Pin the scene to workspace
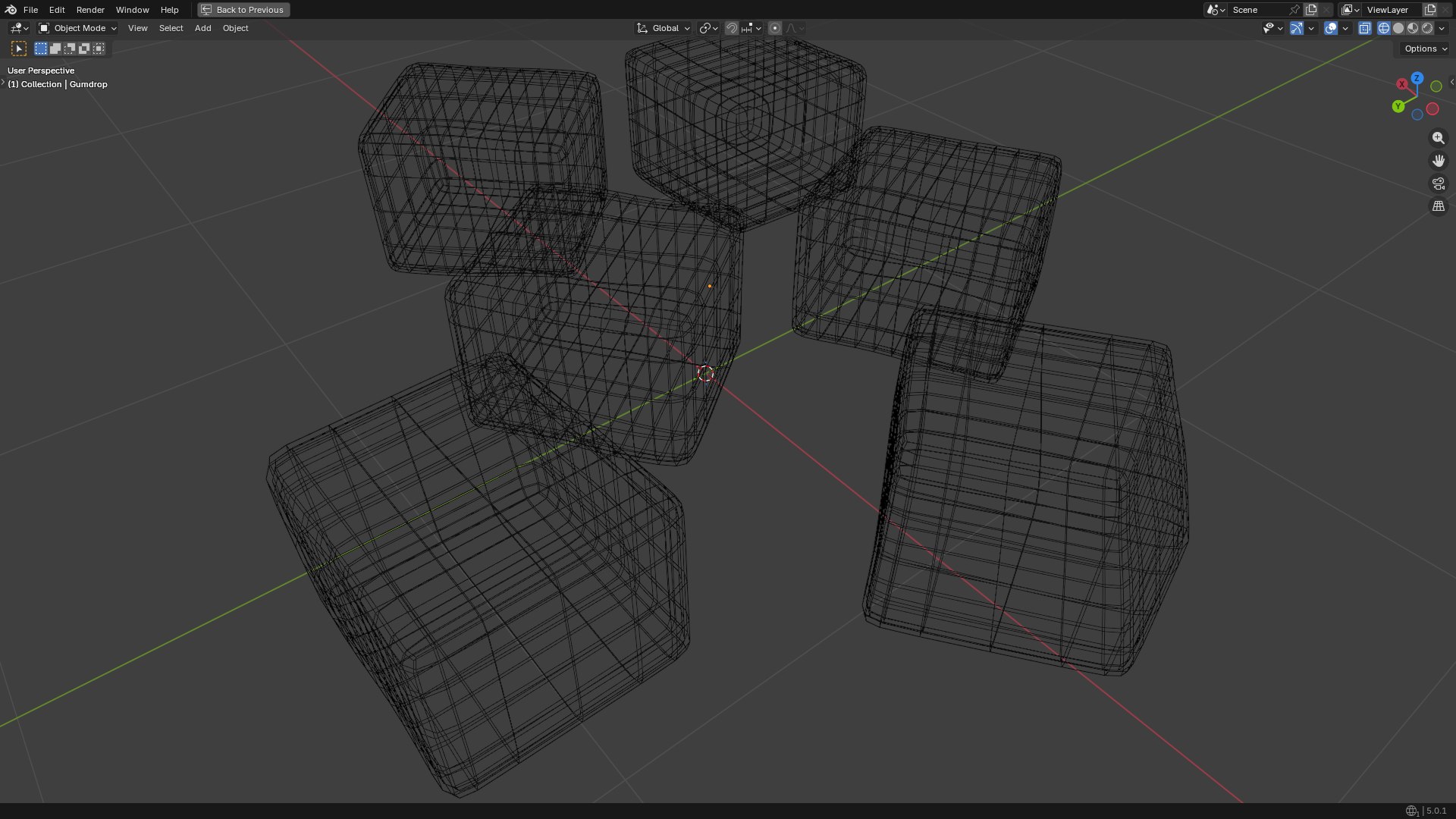The height and width of the screenshot is (819, 1456). [x=1295, y=10]
